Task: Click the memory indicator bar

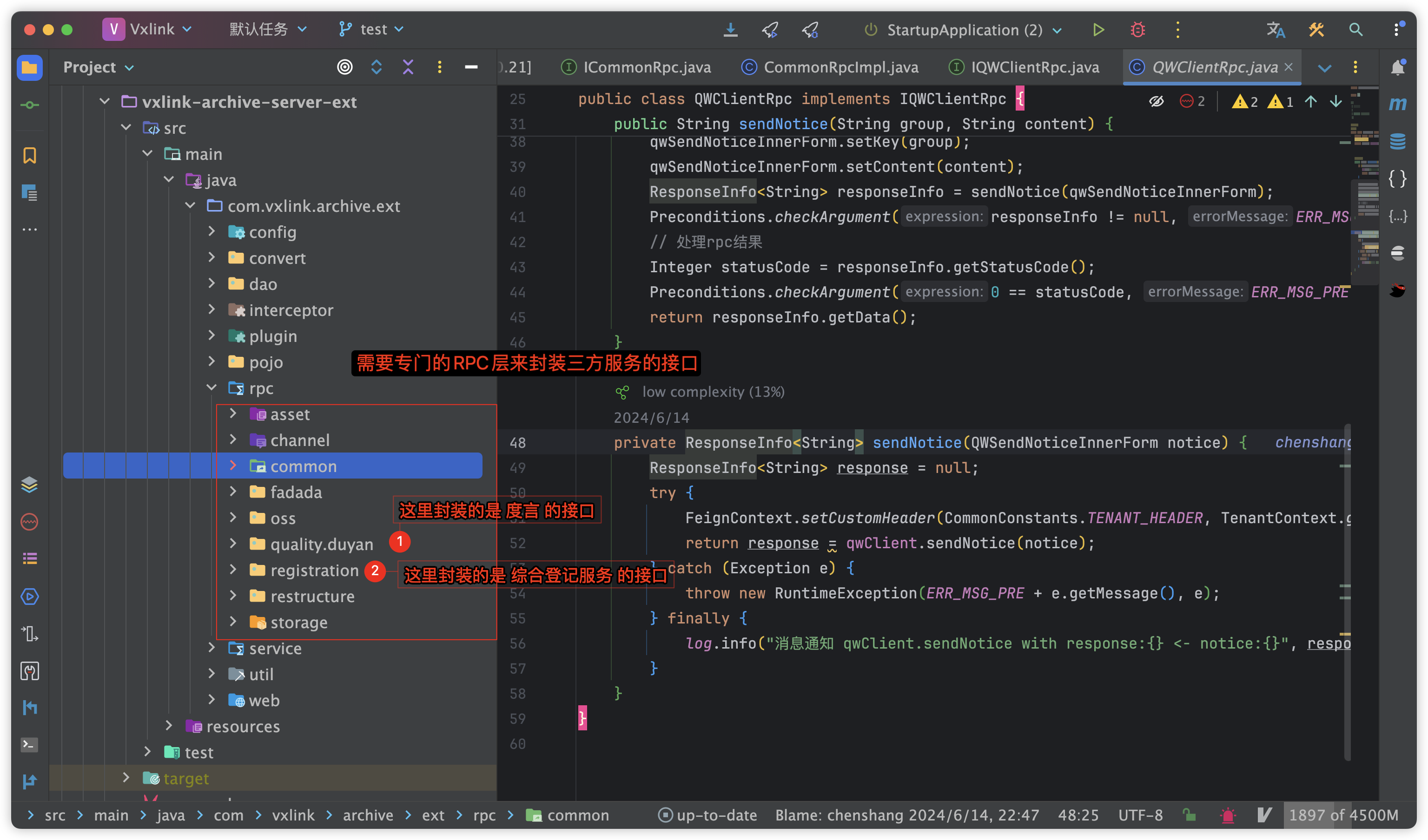Action: (x=1343, y=815)
